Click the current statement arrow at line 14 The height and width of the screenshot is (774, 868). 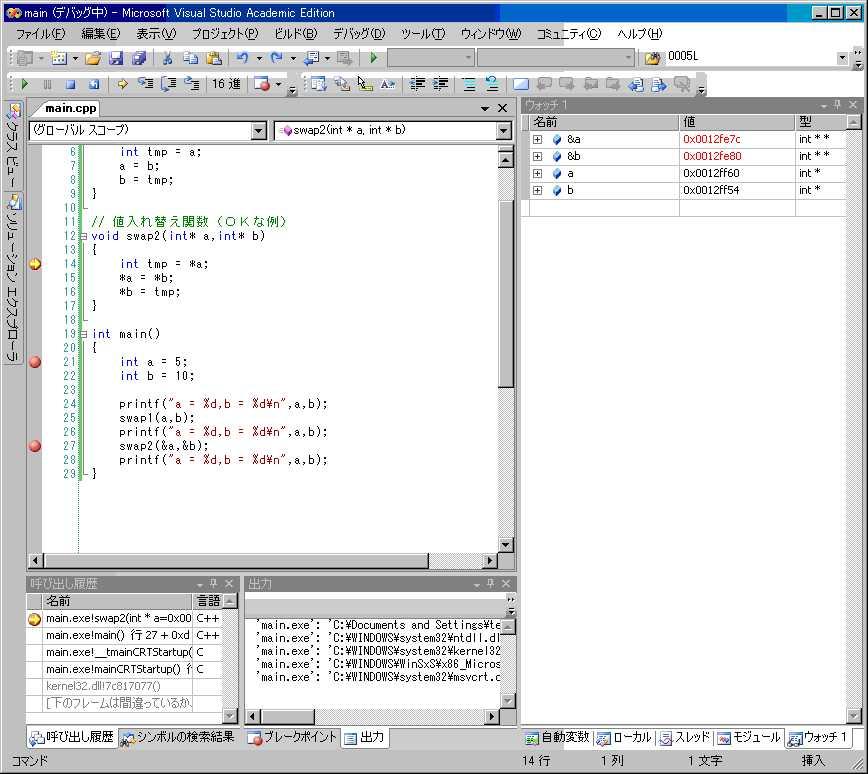point(35,264)
